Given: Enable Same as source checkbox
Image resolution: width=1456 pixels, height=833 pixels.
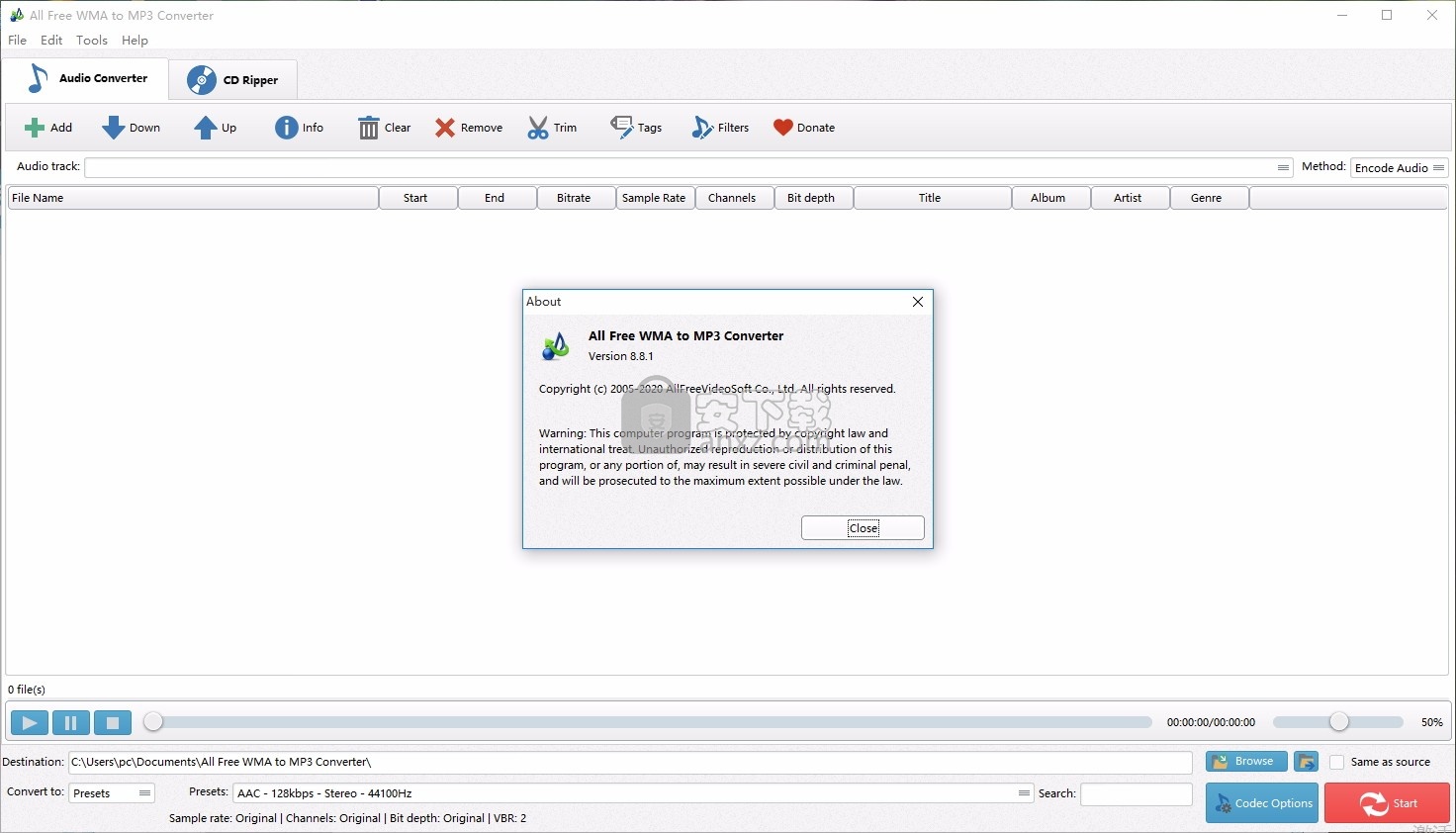Looking at the screenshot, I should point(1337,762).
